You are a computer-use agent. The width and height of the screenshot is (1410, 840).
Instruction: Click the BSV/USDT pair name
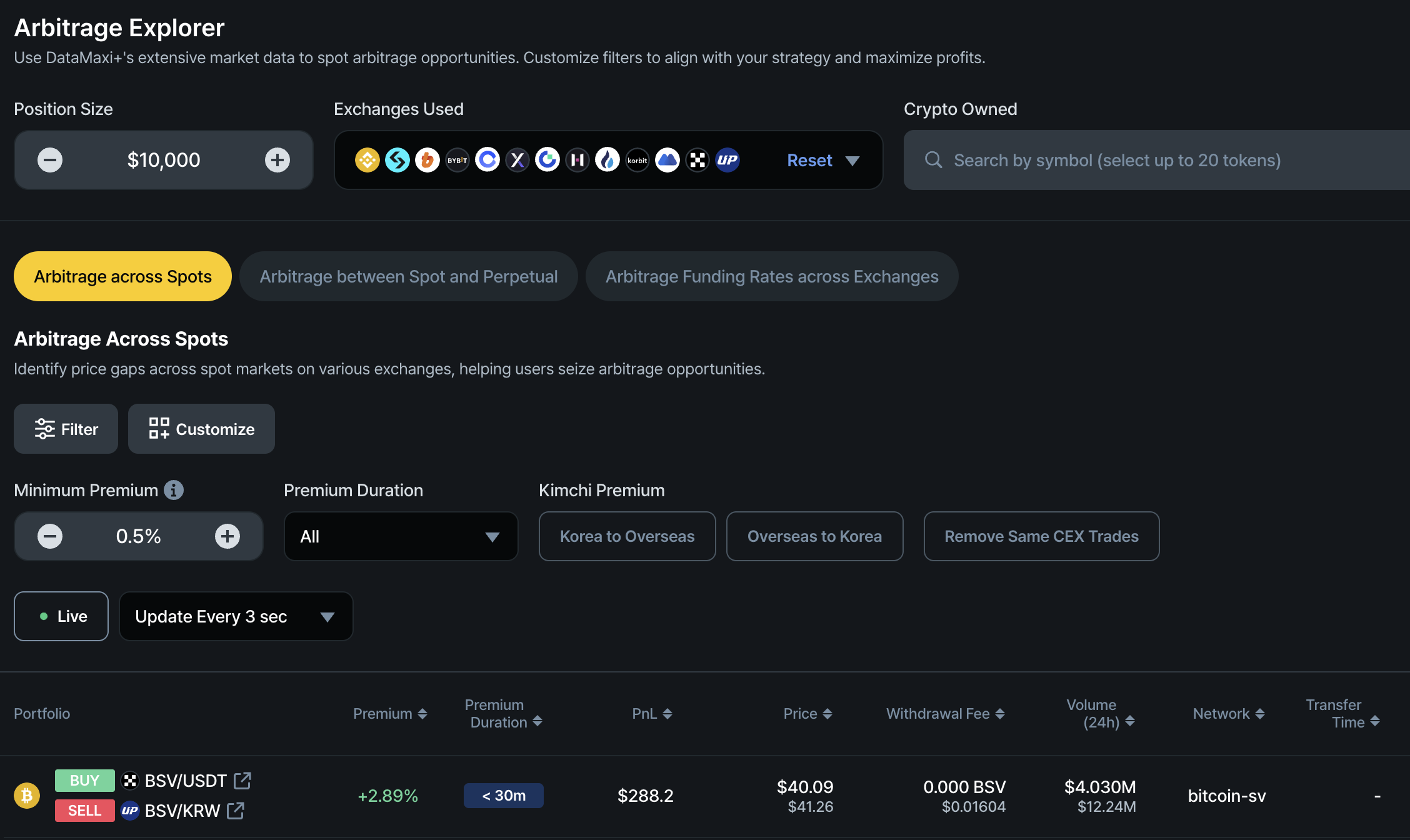click(186, 781)
